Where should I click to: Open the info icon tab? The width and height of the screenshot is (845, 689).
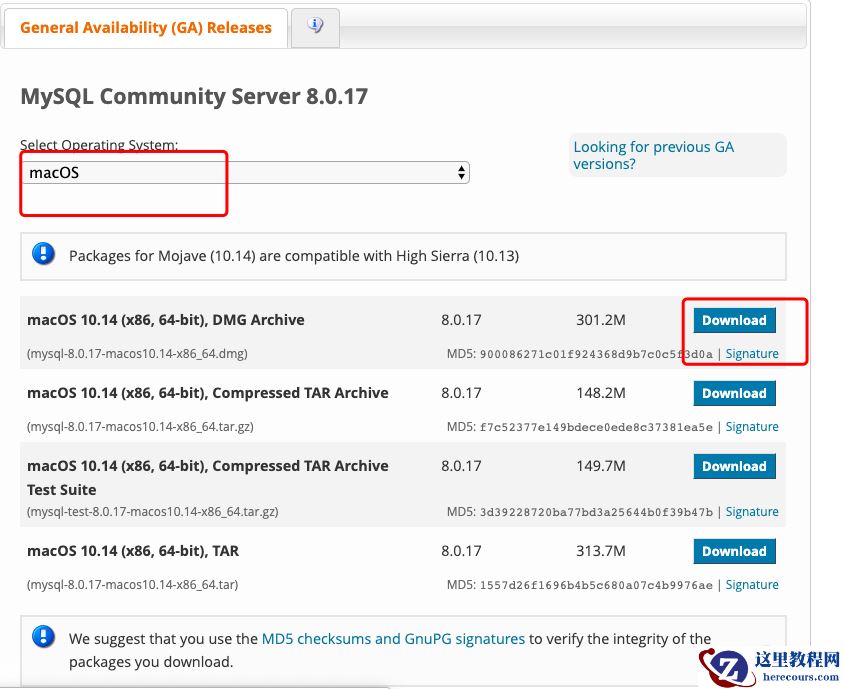(315, 27)
